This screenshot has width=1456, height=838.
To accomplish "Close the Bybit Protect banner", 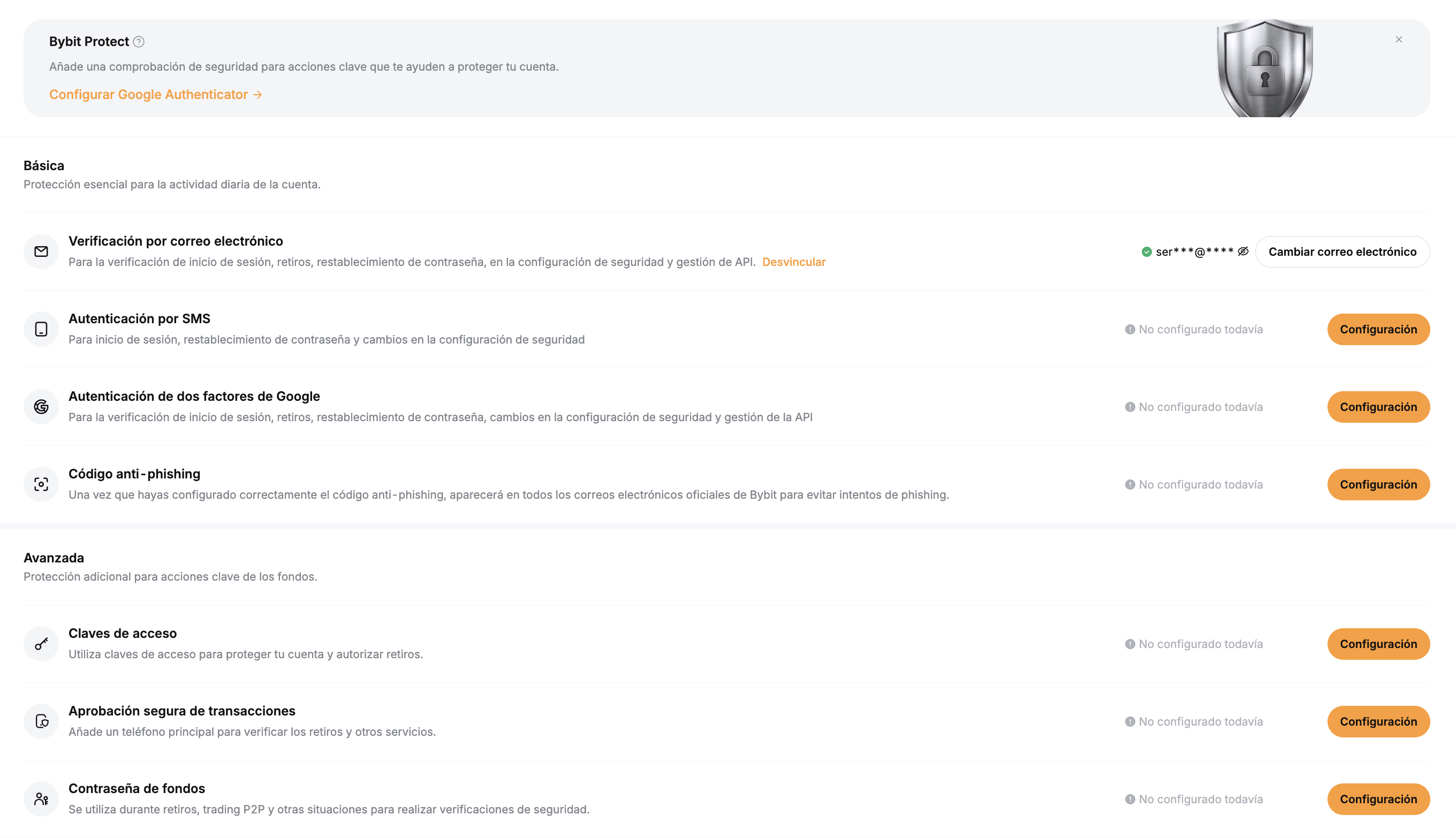I will (x=1399, y=39).
